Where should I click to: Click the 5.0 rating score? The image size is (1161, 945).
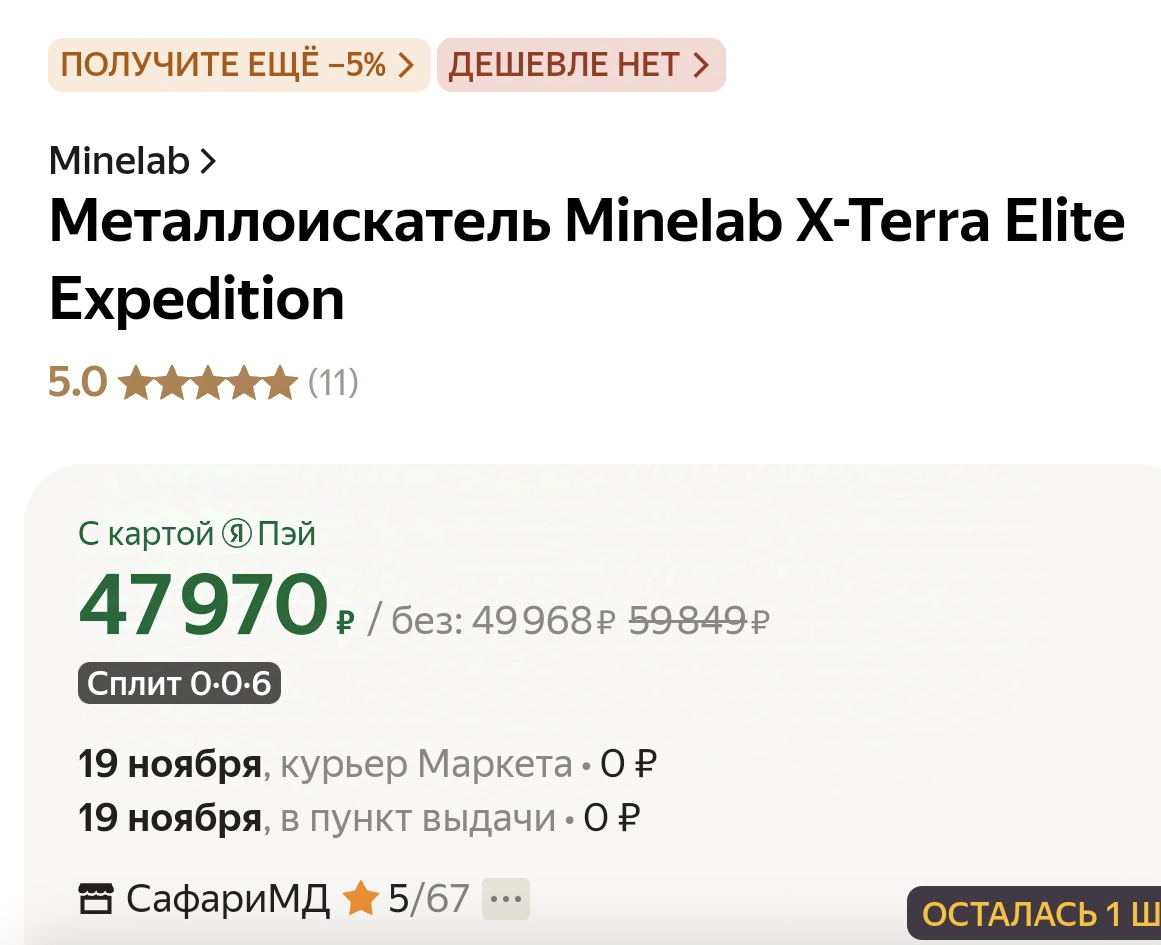pos(77,382)
